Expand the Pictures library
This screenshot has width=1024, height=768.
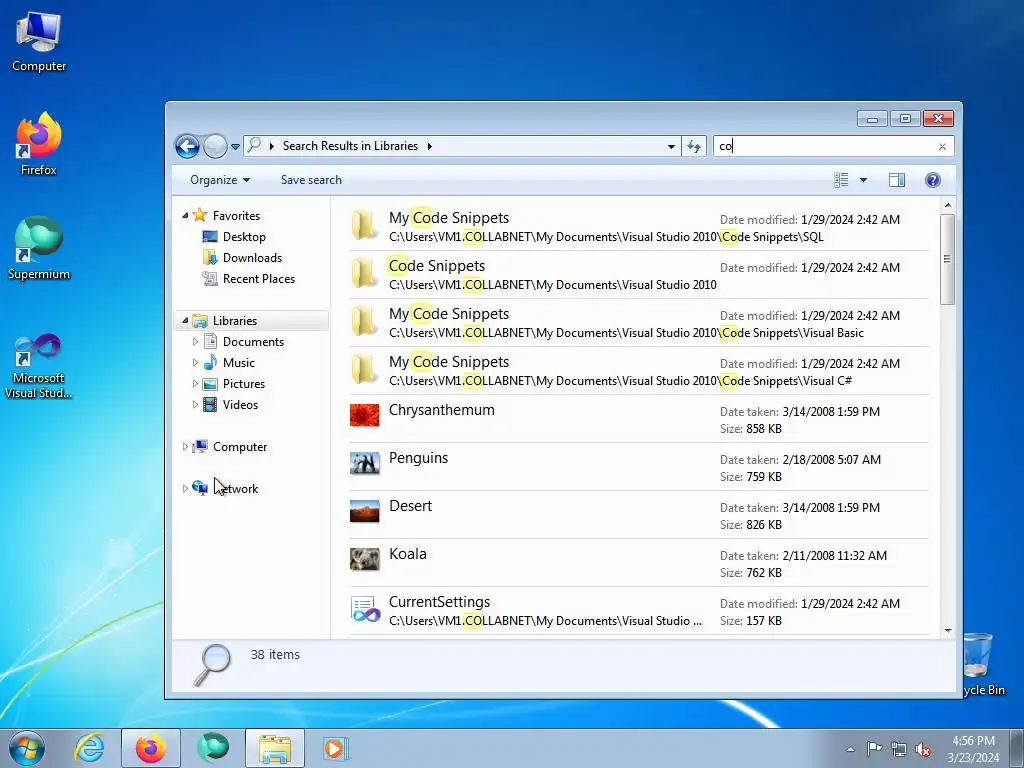click(195, 383)
